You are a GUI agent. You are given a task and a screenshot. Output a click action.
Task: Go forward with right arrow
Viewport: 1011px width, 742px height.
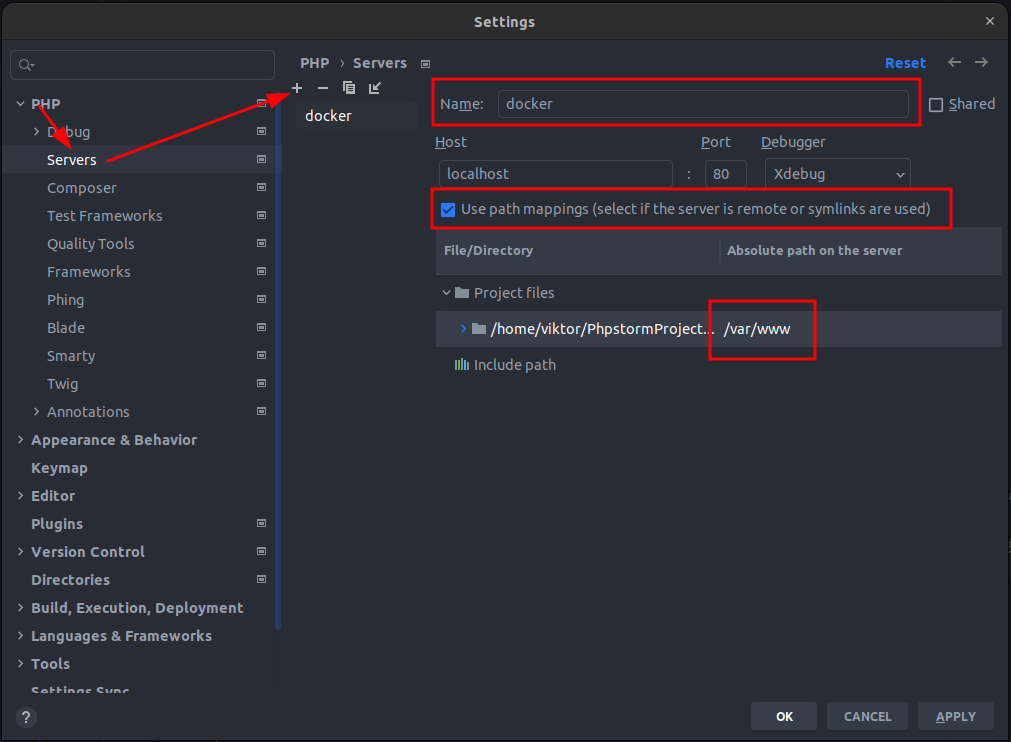point(981,62)
